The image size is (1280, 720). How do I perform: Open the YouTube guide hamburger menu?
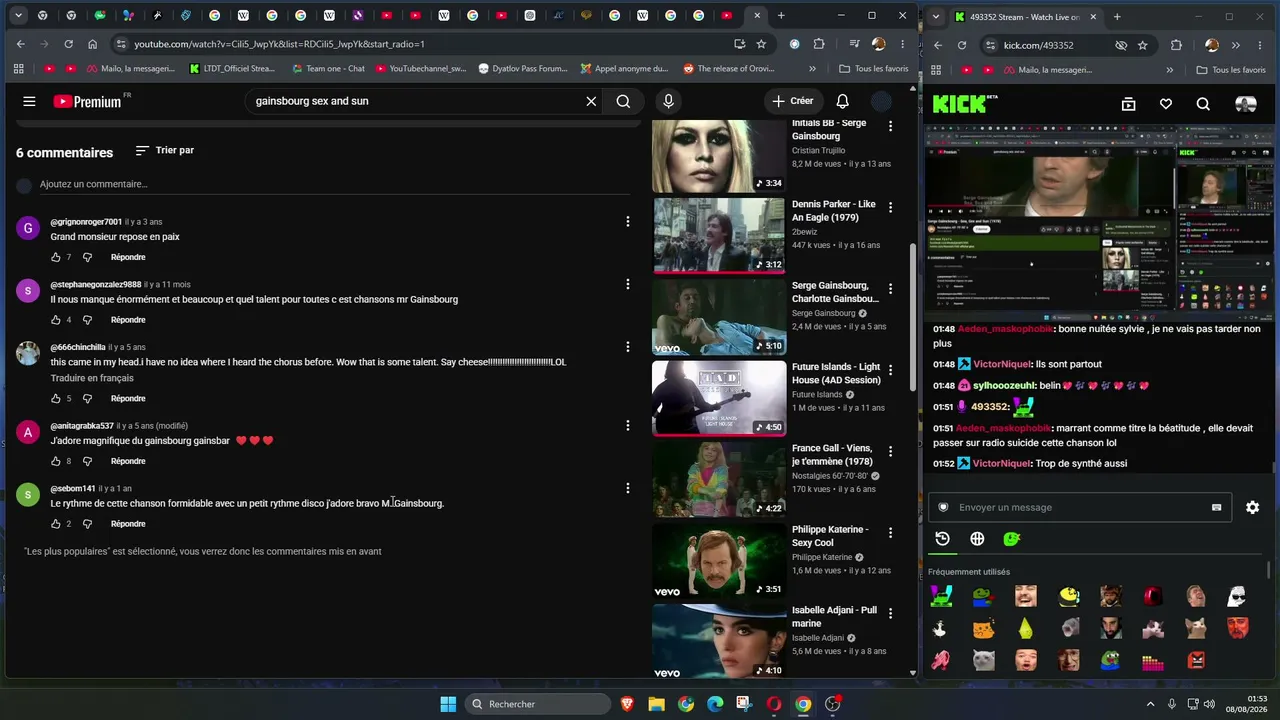click(x=29, y=101)
